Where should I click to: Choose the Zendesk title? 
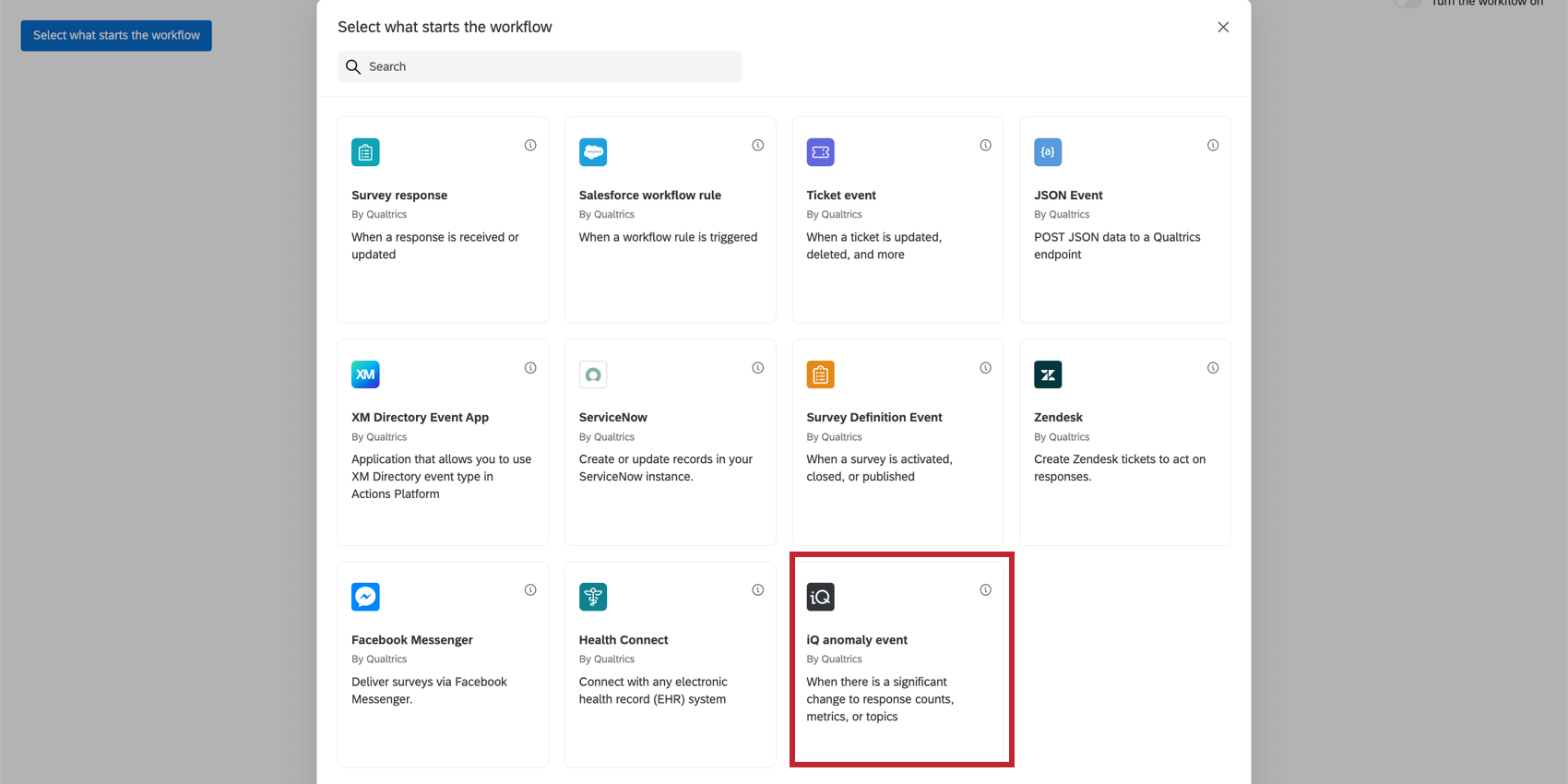tap(1058, 418)
